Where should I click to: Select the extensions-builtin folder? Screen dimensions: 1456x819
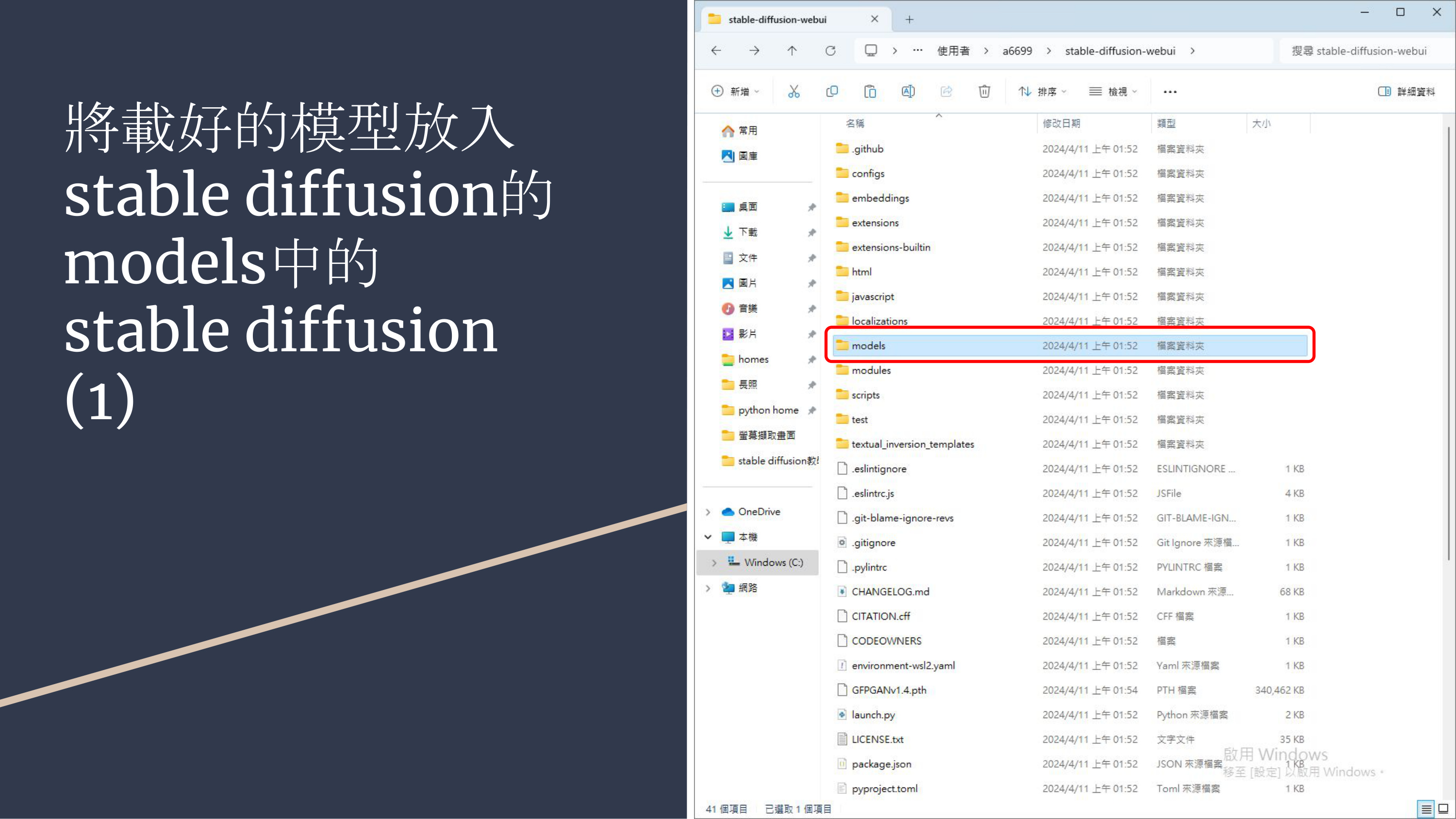tap(1070, 247)
